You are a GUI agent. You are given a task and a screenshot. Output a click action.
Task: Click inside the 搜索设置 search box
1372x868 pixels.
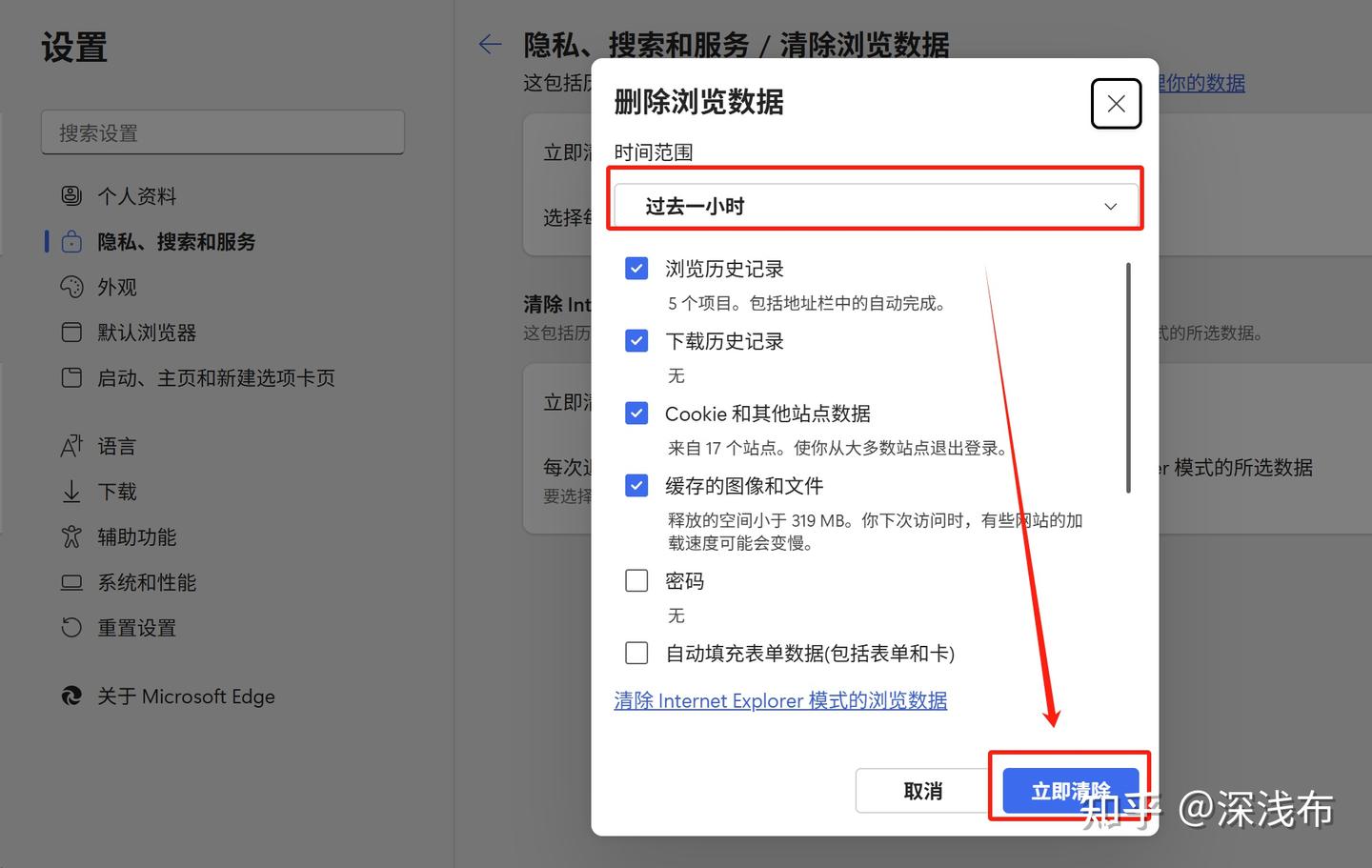(222, 132)
